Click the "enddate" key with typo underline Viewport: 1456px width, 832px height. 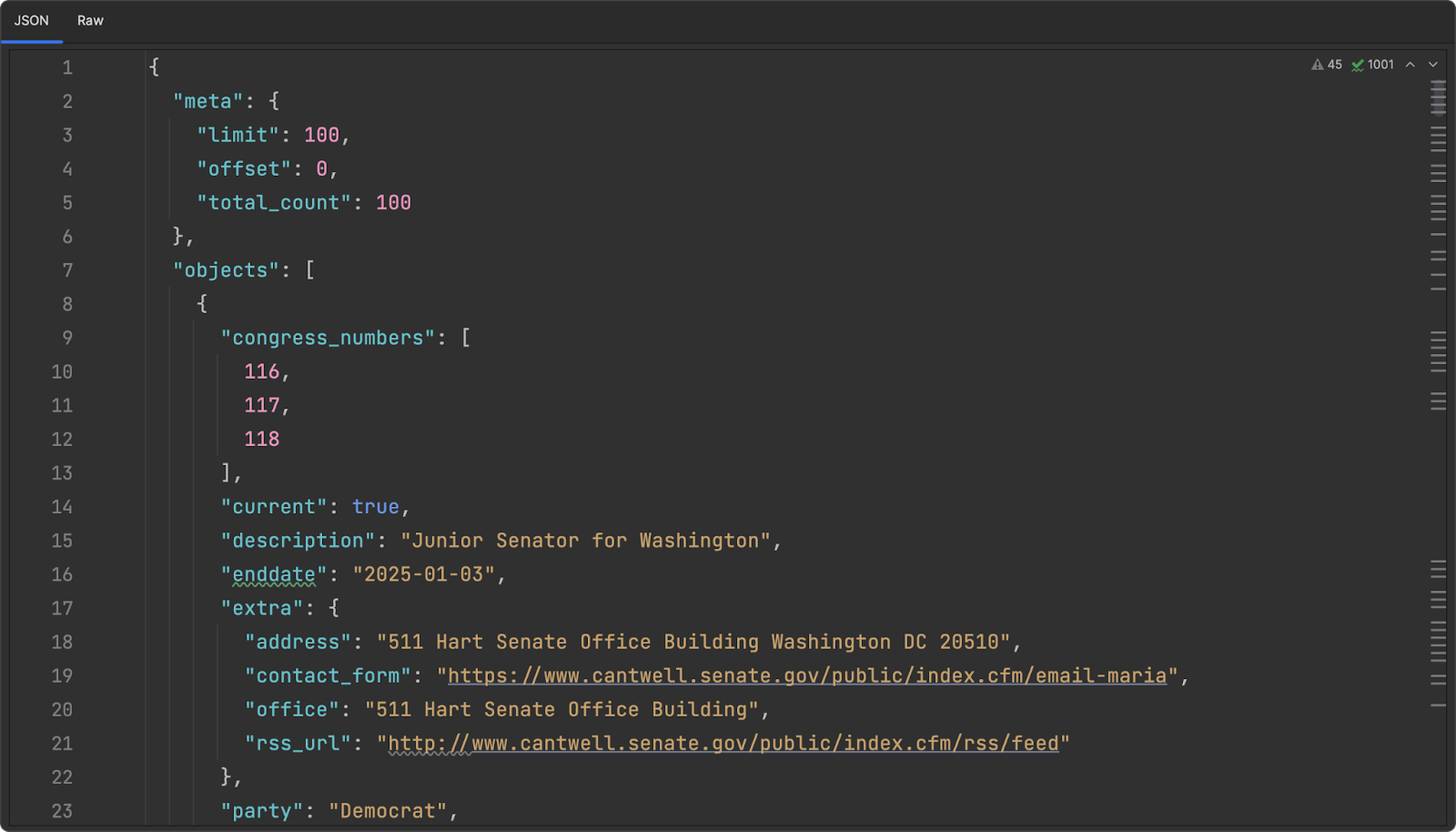[x=274, y=574]
